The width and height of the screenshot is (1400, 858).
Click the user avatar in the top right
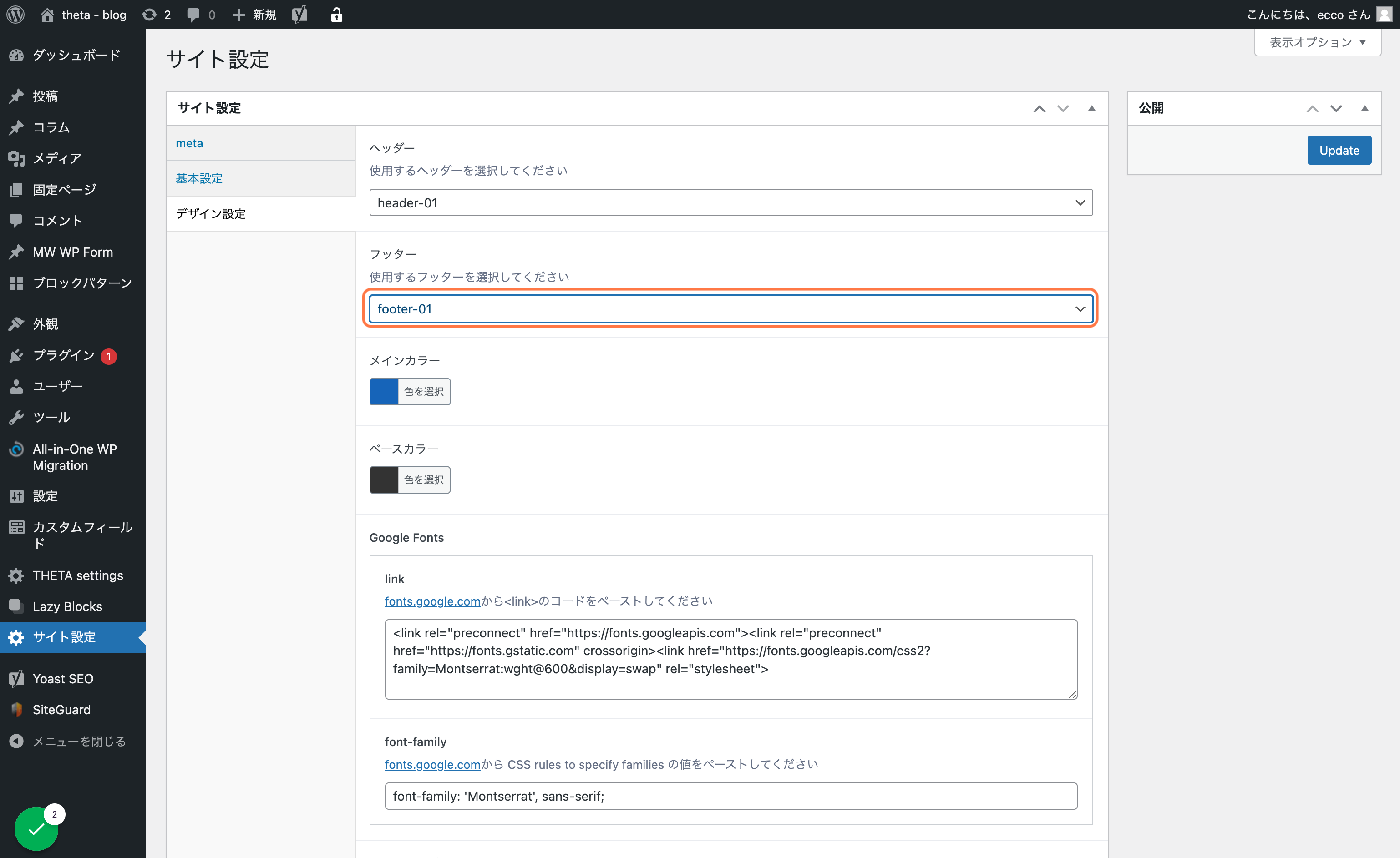(x=1385, y=14)
